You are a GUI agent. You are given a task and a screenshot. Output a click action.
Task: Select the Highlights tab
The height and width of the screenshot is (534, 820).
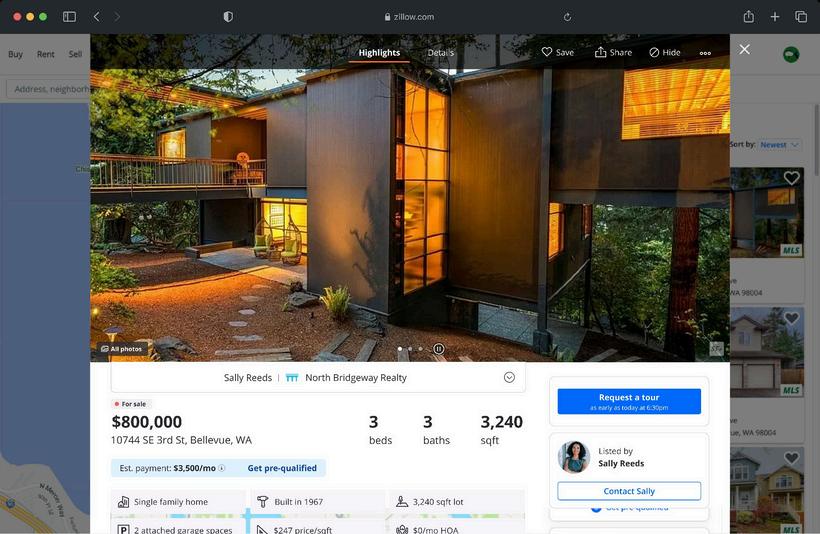[x=379, y=53]
